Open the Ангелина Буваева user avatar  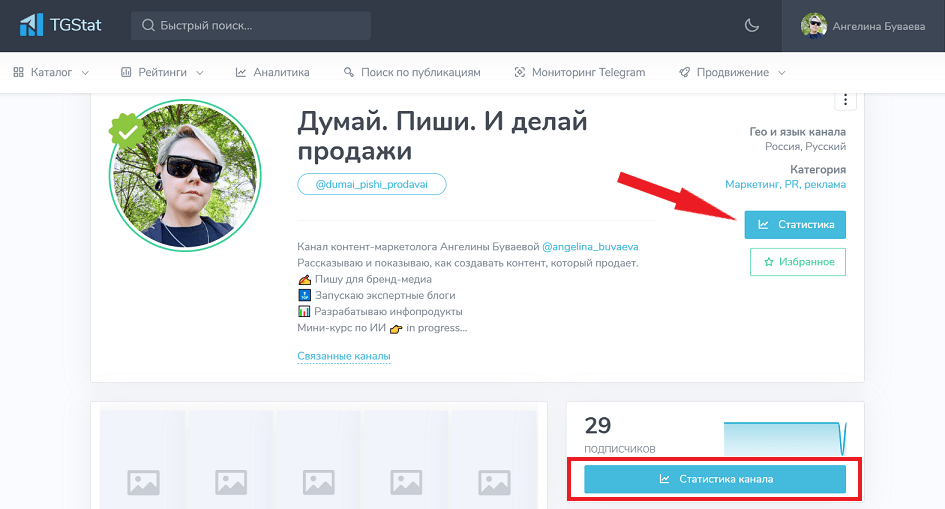click(814, 26)
